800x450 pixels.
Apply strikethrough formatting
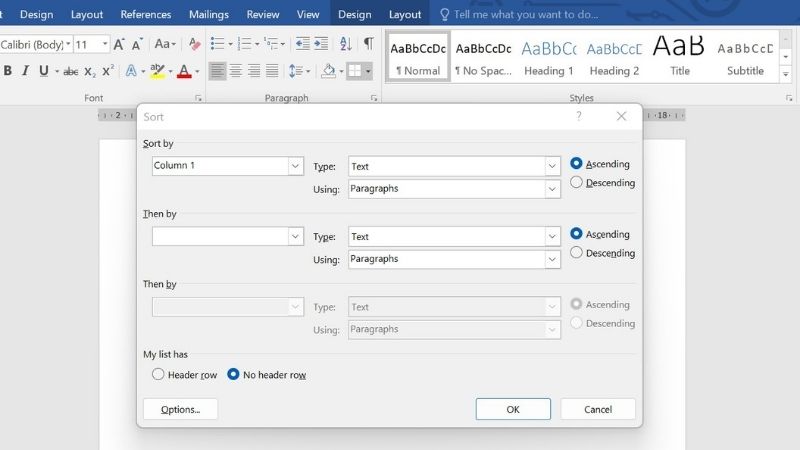[x=70, y=71]
